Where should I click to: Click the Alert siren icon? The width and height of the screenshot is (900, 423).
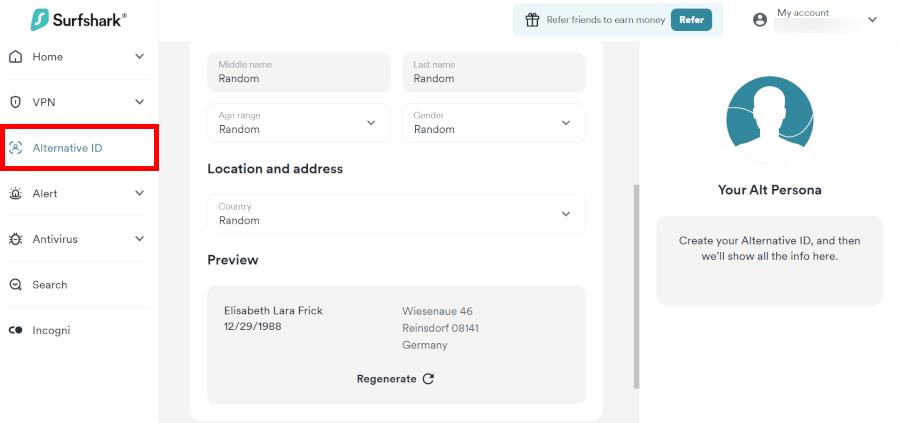(x=15, y=194)
